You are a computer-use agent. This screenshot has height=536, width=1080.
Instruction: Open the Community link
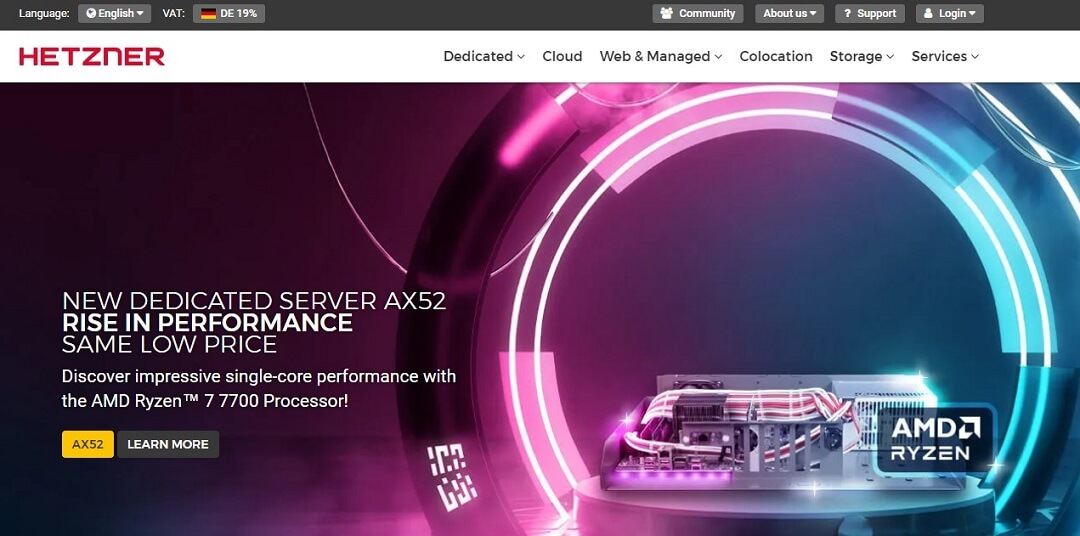pos(698,13)
